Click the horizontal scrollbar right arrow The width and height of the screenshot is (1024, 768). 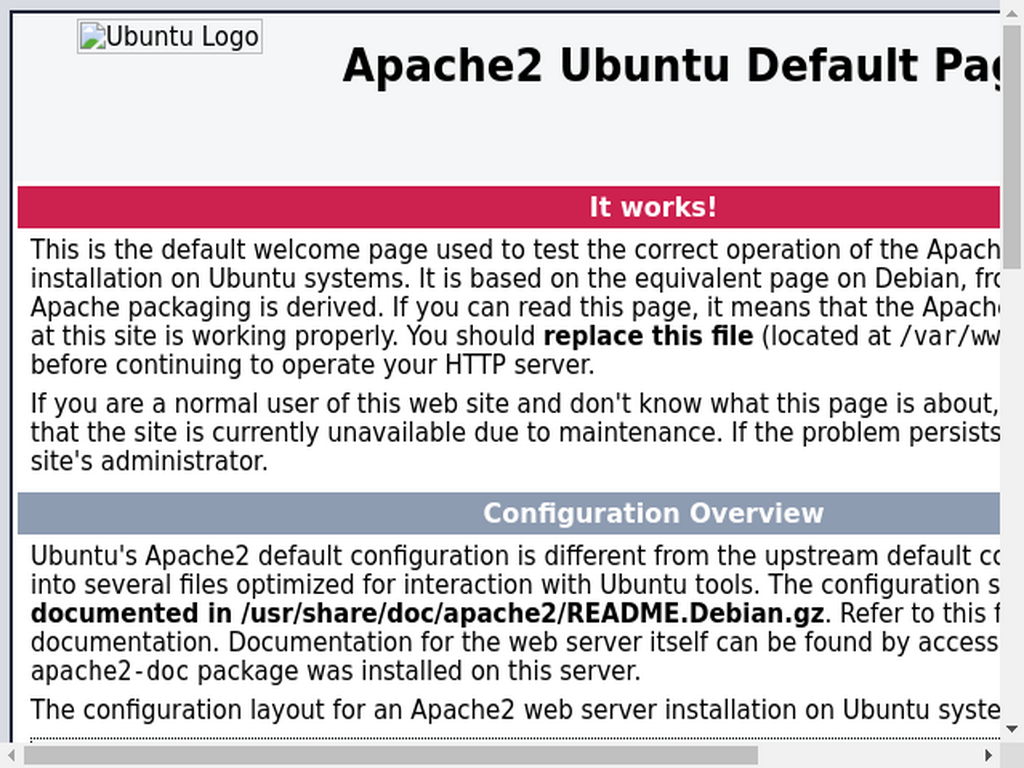click(x=989, y=756)
